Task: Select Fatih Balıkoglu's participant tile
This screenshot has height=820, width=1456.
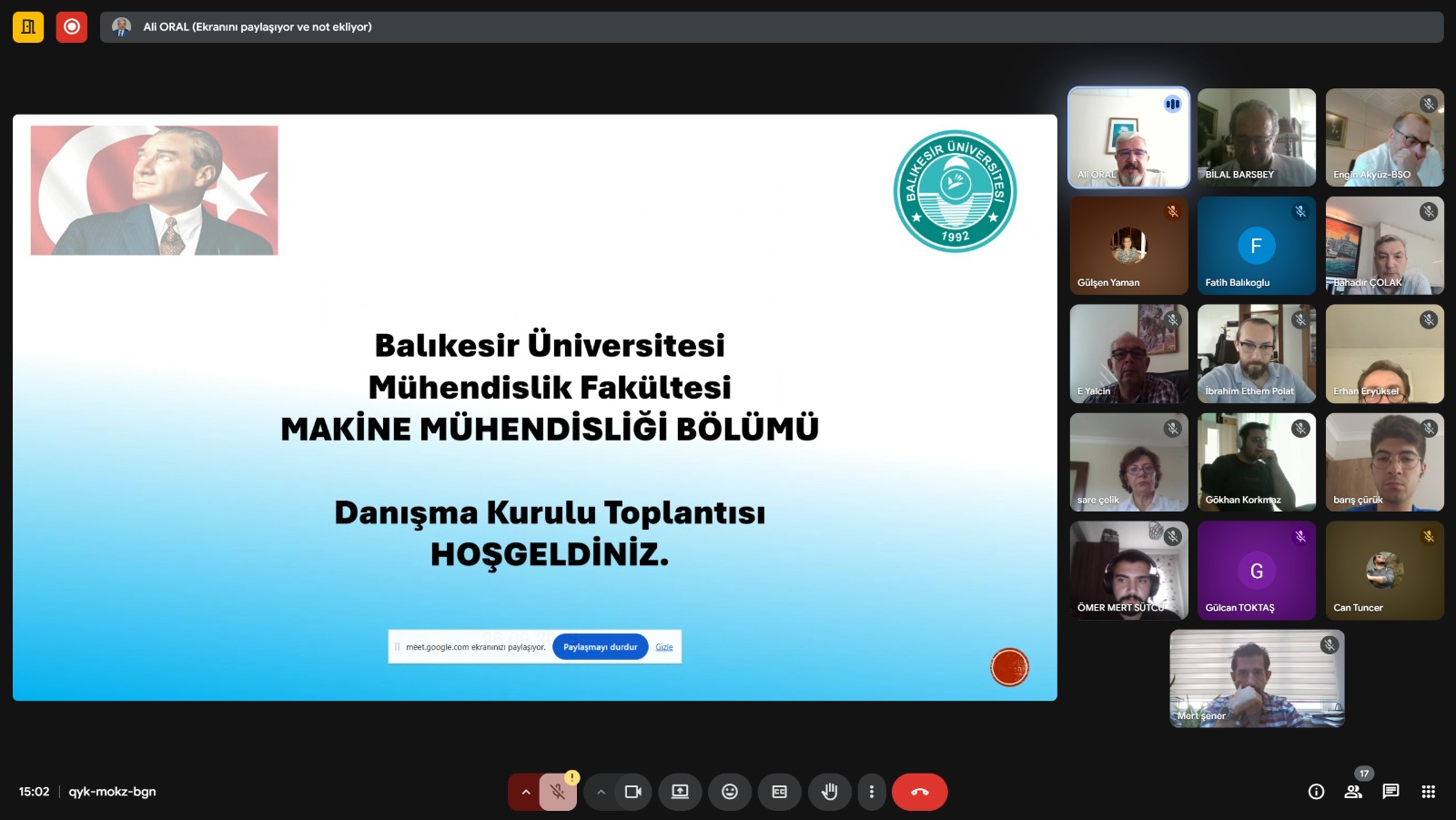Action: [1257, 246]
